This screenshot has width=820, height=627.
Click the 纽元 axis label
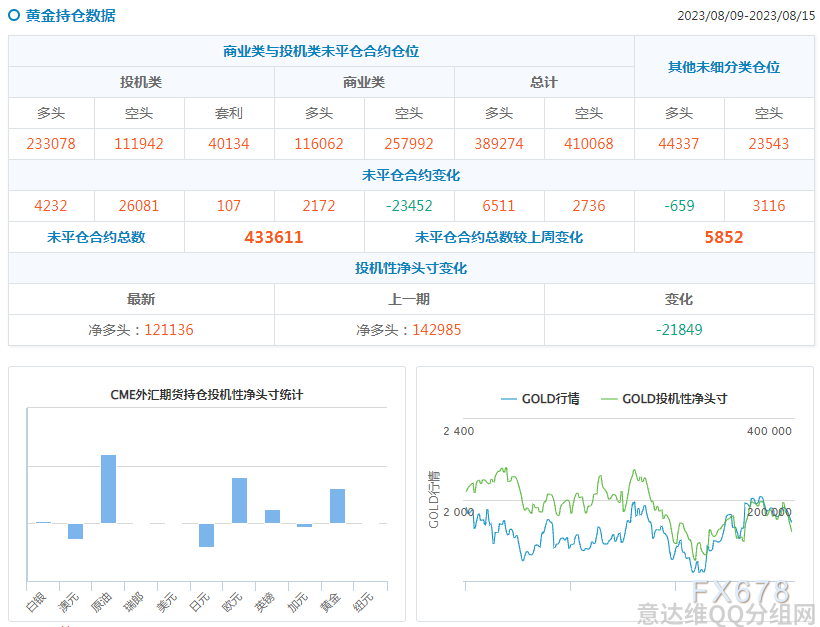(363, 602)
